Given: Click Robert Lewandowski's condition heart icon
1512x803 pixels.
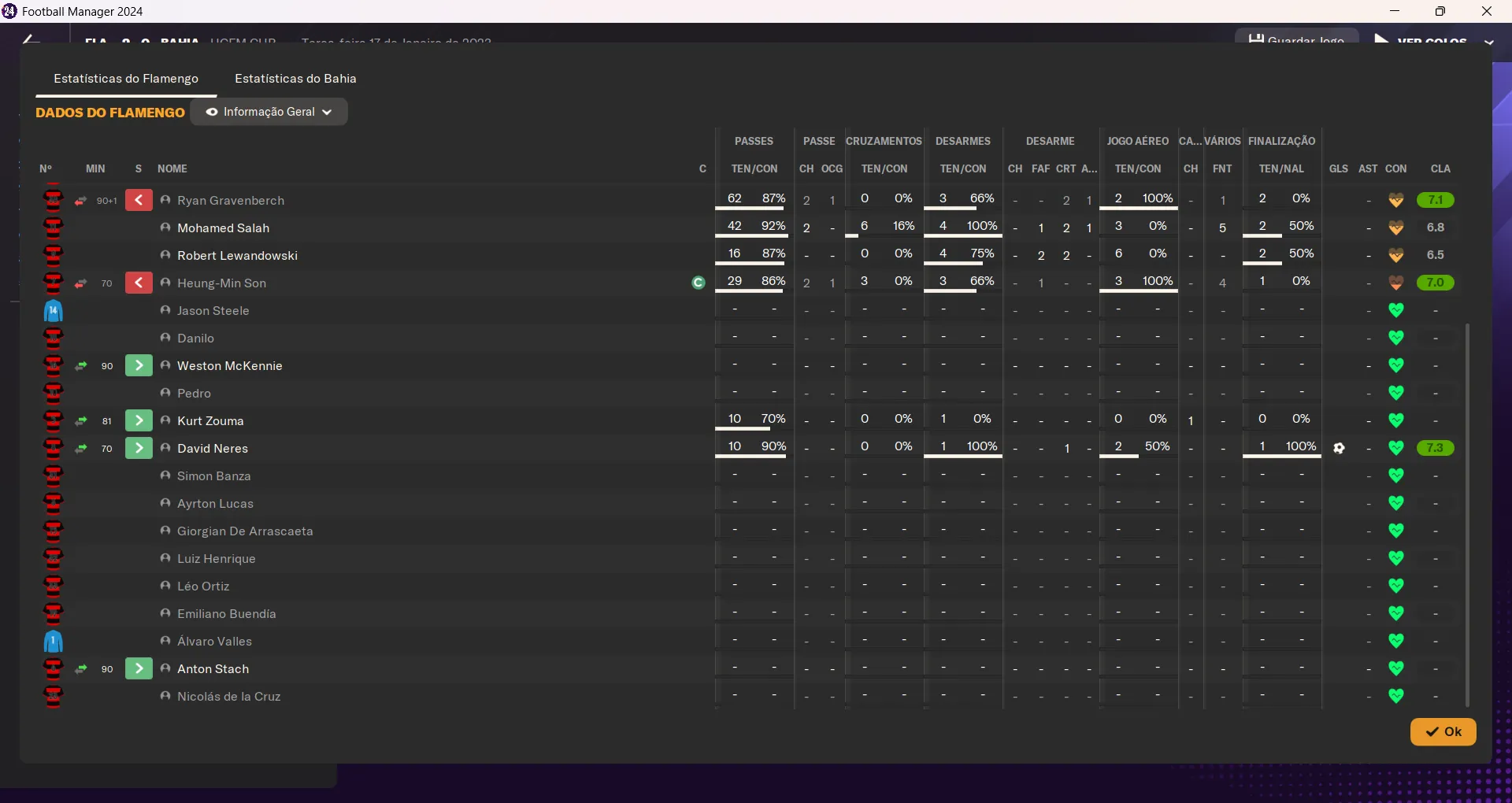Looking at the screenshot, I should [x=1396, y=255].
